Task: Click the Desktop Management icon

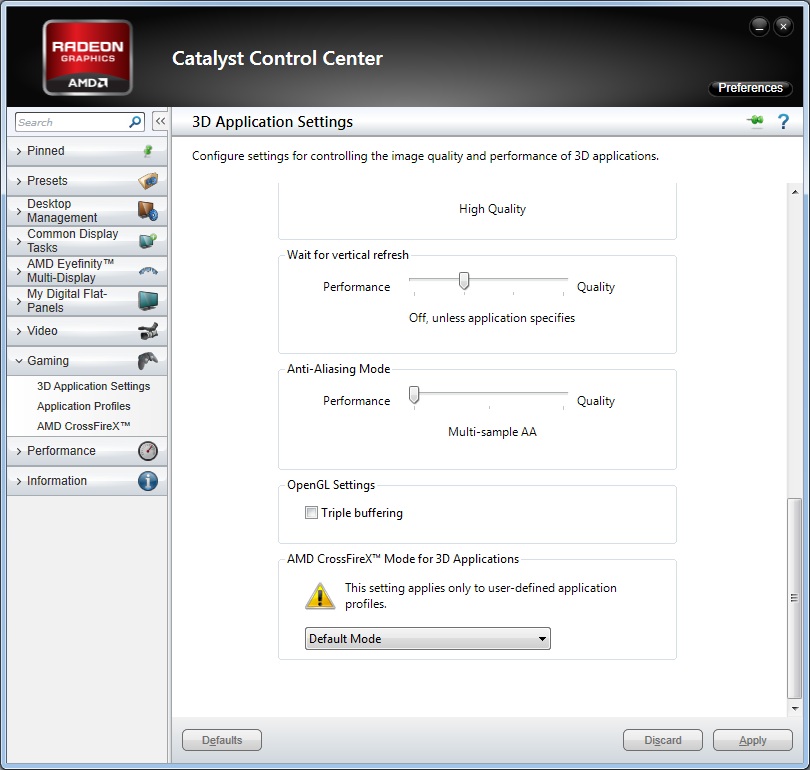Action: [148, 211]
